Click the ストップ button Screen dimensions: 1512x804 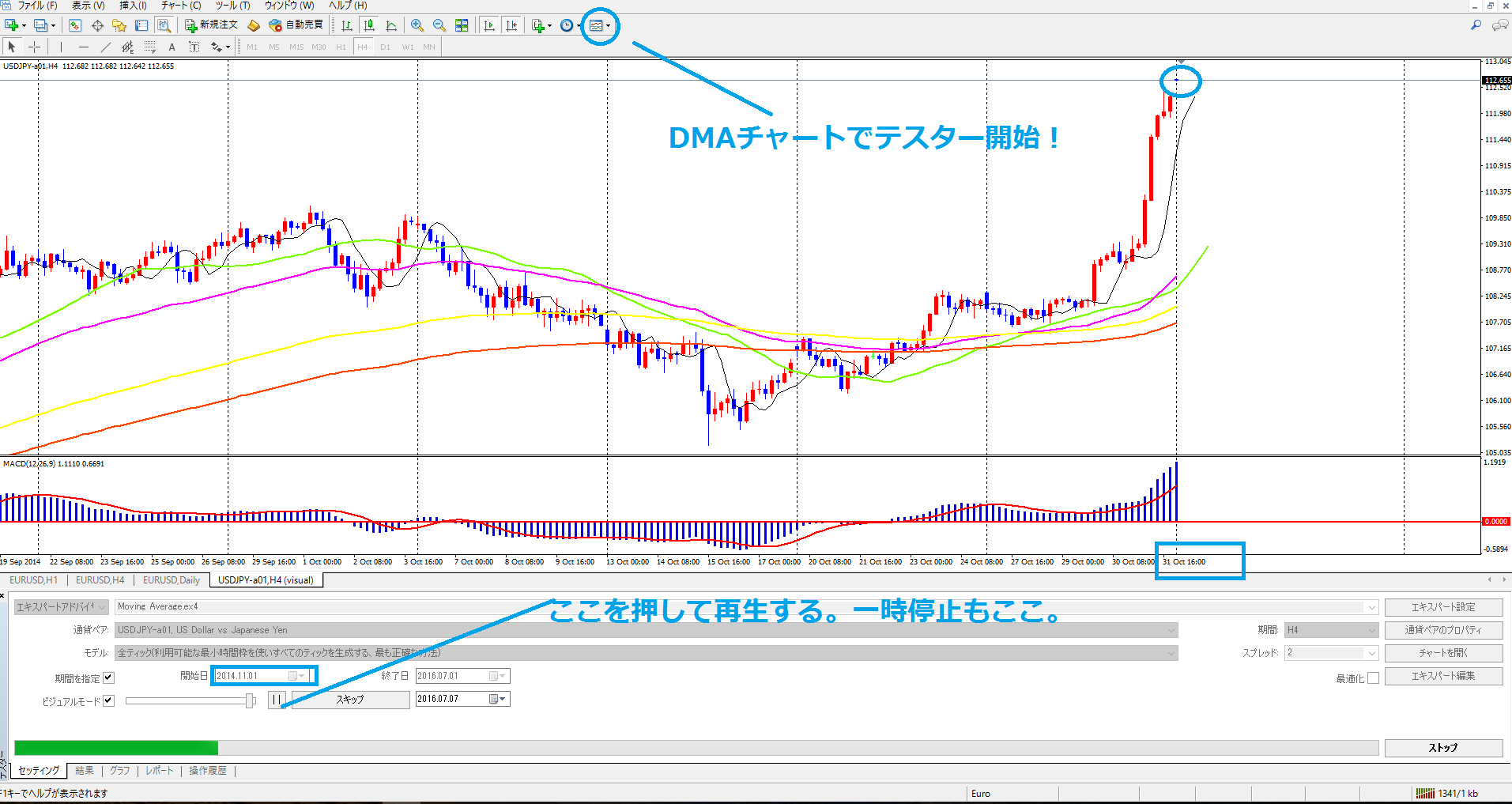1443,748
